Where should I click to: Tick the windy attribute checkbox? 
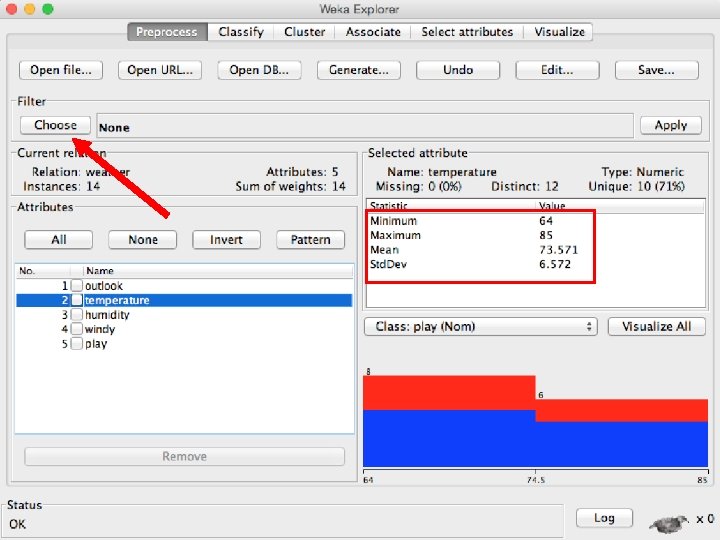pos(77,329)
